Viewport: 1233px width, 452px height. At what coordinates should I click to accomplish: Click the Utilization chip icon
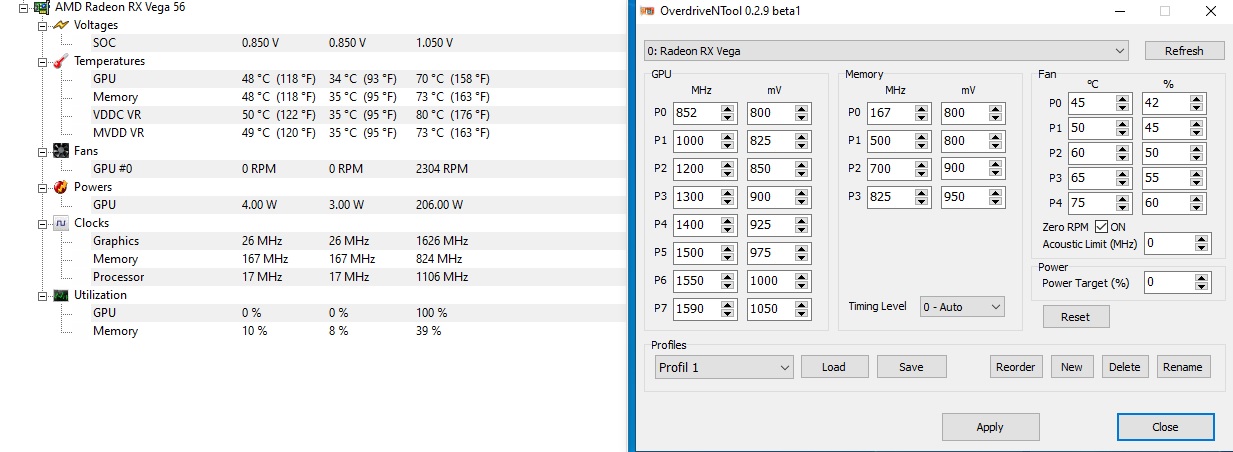point(60,295)
